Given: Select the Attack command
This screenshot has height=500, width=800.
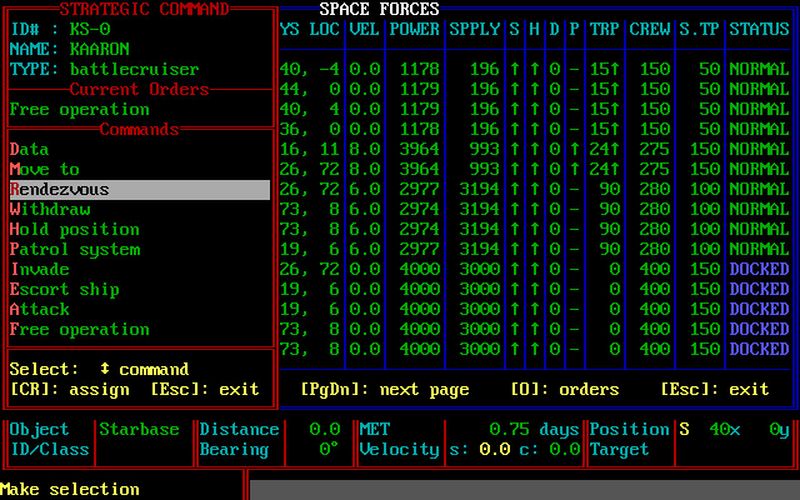Looking at the screenshot, I should point(40,309).
